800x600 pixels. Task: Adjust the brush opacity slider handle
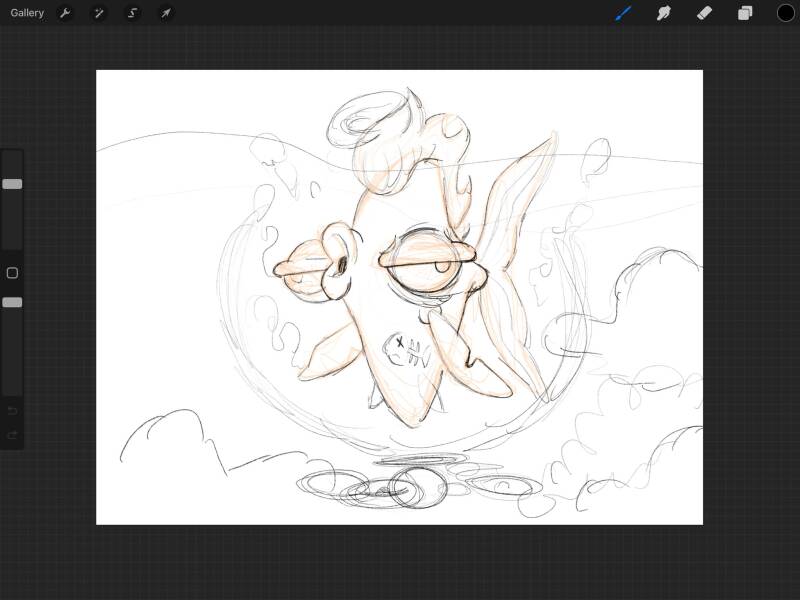coord(12,303)
